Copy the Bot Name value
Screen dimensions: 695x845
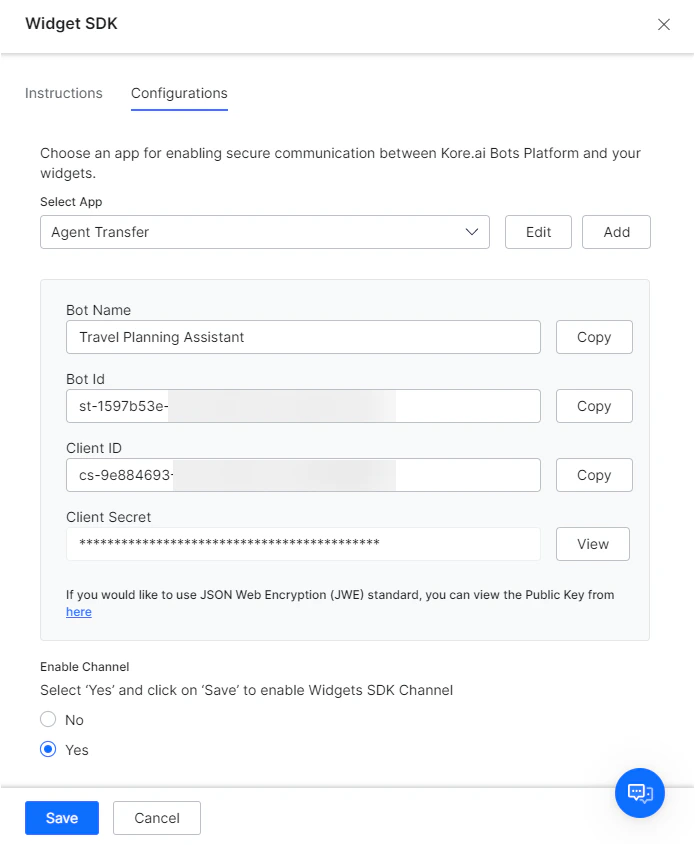tap(594, 337)
